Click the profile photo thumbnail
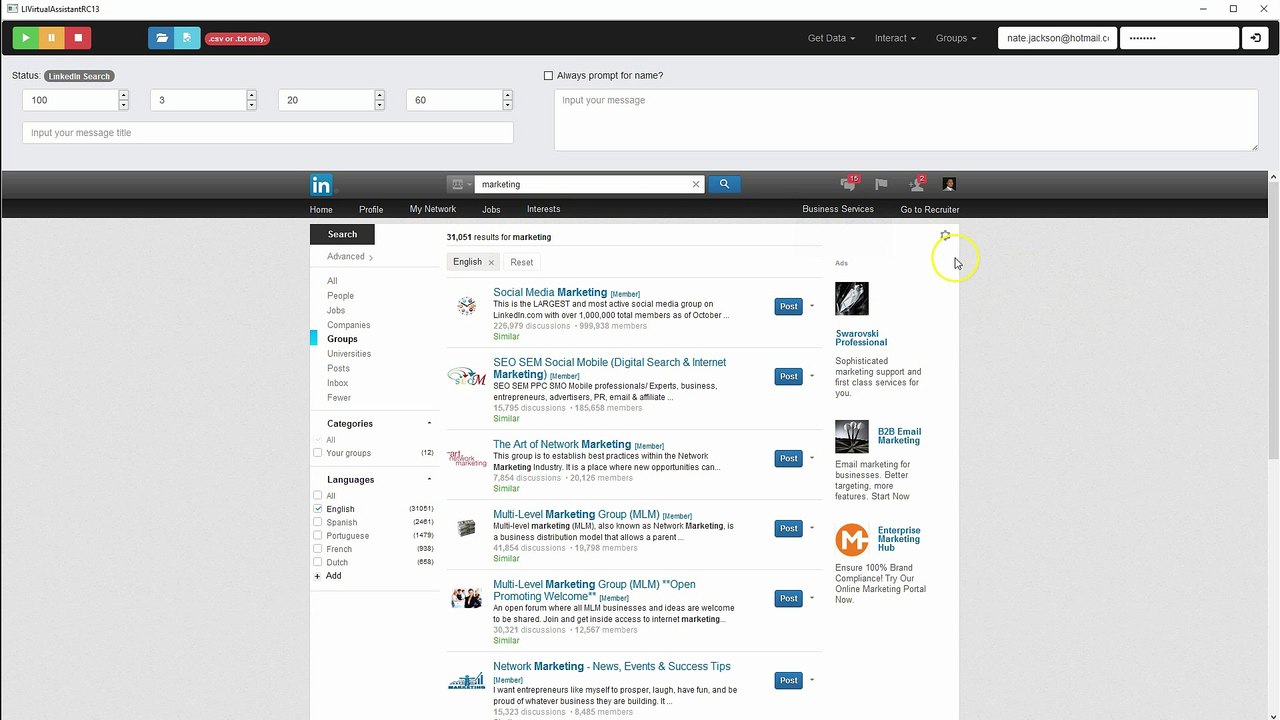Viewport: 1280px width, 720px height. coord(949,184)
